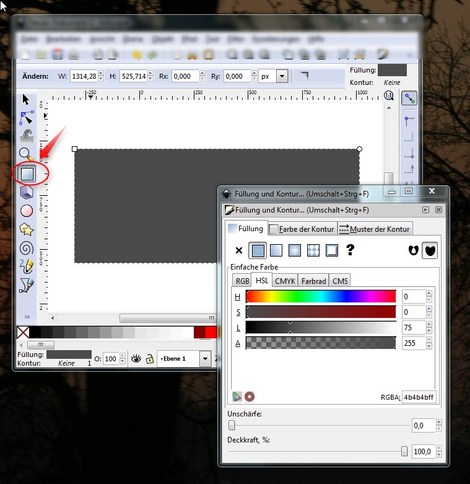The height and width of the screenshot is (484, 470).
Task: Open the Farbrad color wheel tab
Action: pos(314,281)
